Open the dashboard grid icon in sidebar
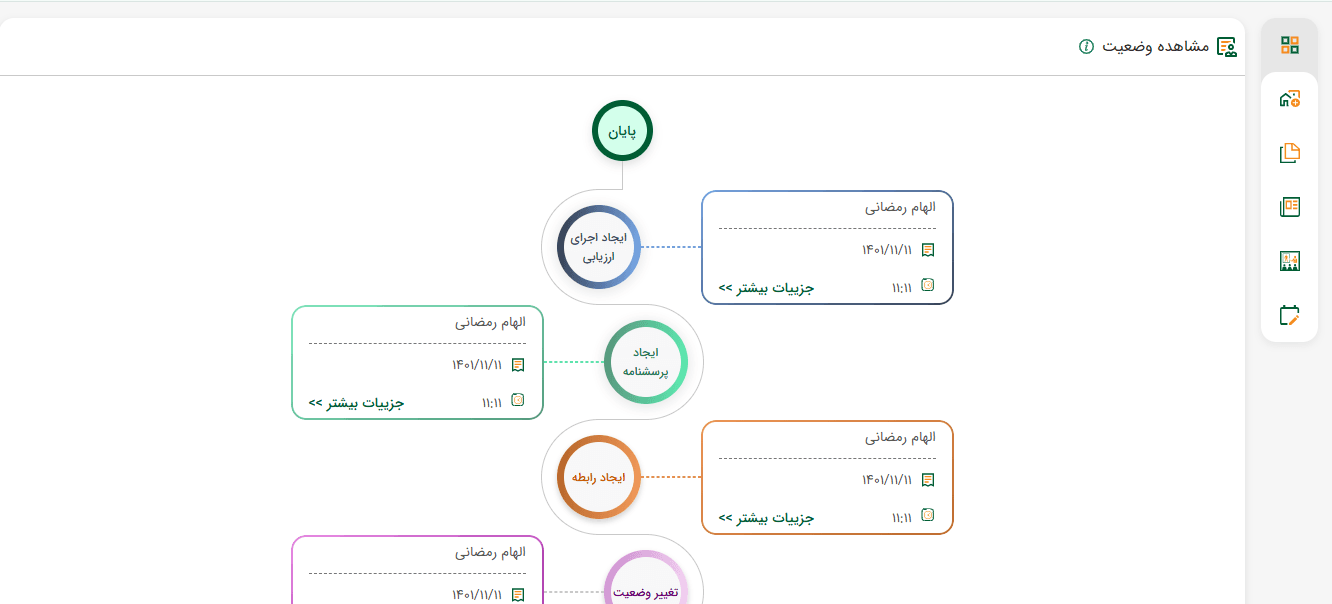 click(x=1289, y=45)
